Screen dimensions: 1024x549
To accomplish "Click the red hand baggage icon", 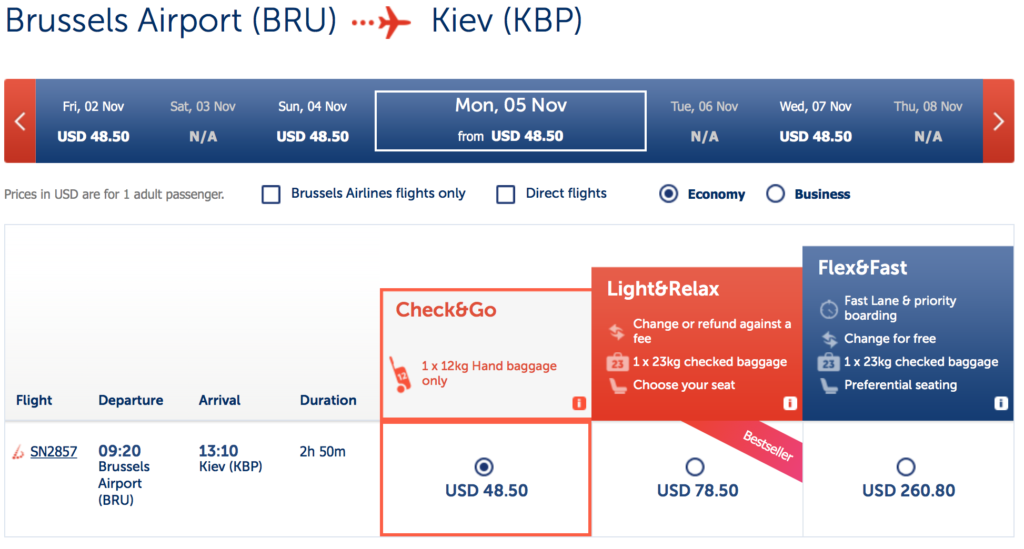I will tap(399, 373).
